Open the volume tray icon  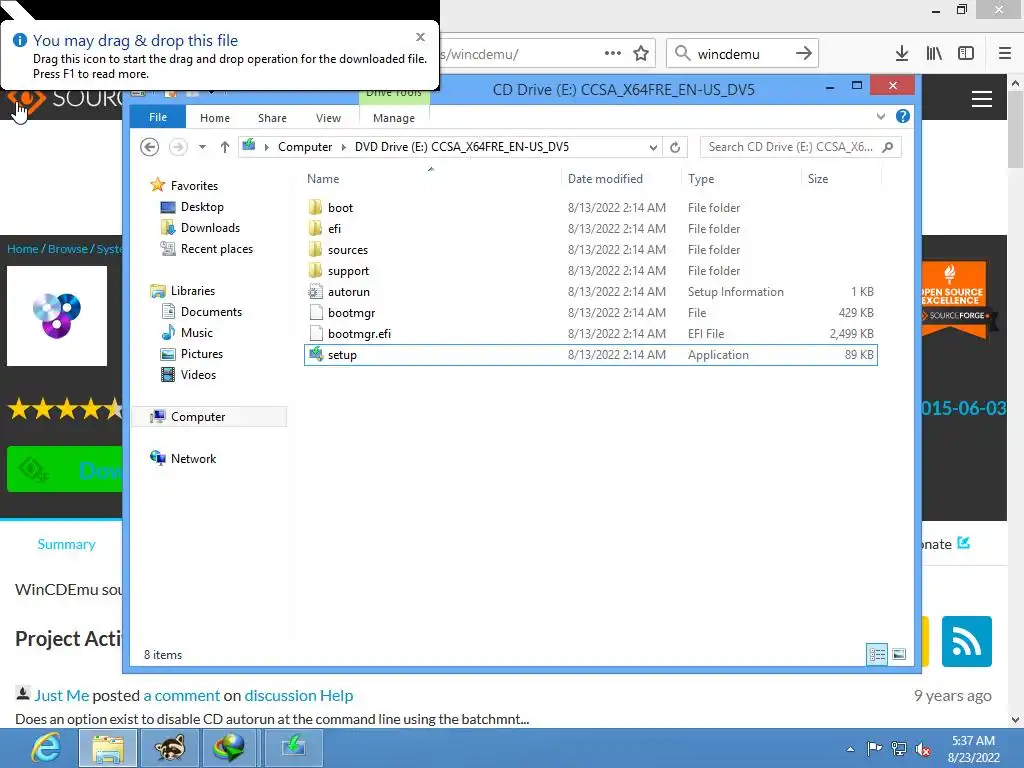(923, 749)
